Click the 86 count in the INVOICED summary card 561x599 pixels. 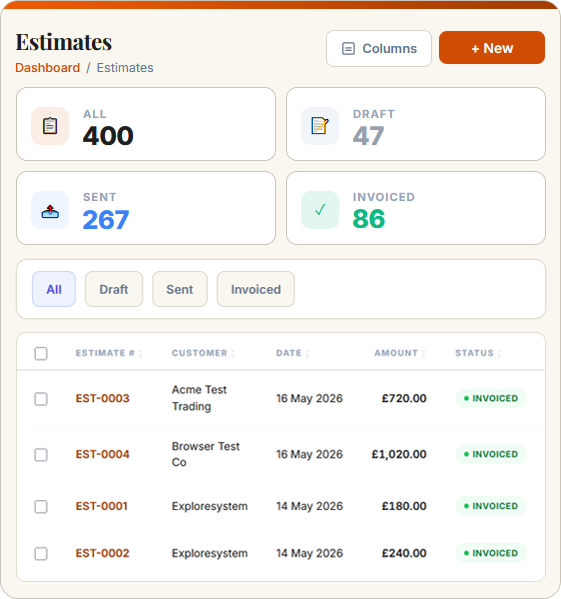[369, 219]
